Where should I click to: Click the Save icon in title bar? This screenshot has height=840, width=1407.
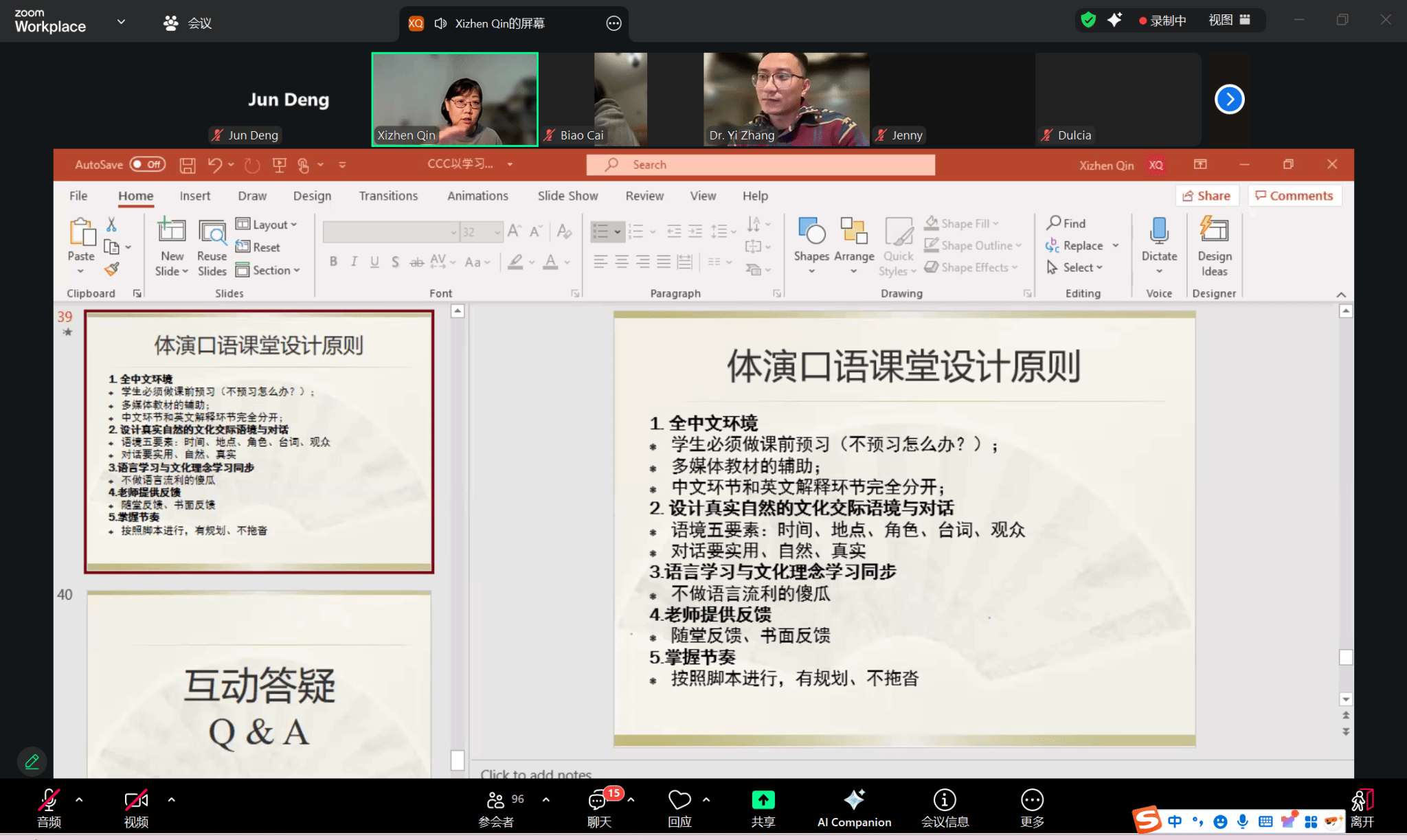point(188,165)
